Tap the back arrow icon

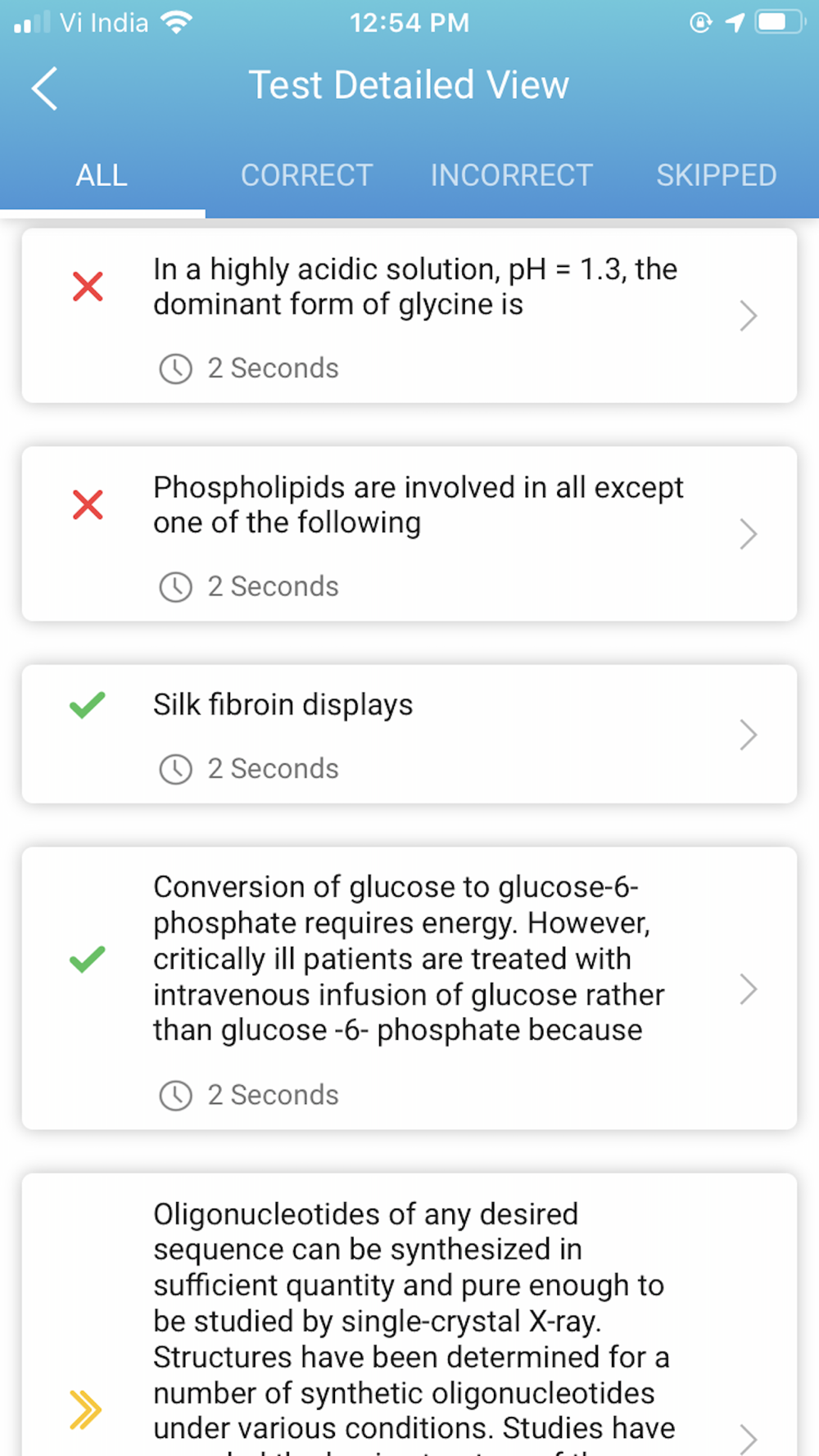pyautogui.click(x=45, y=88)
